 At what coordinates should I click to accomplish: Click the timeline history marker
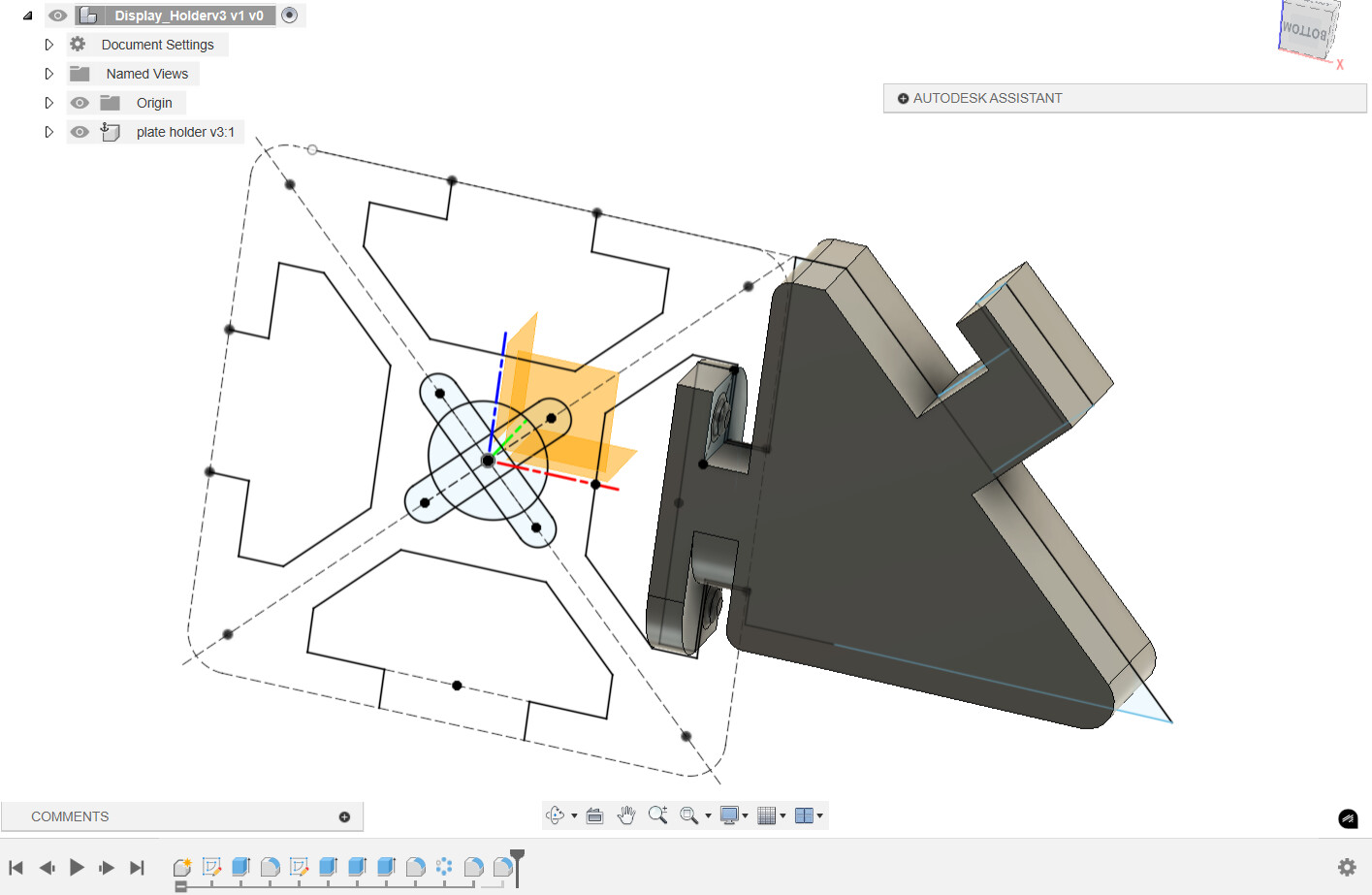coord(518,868)
